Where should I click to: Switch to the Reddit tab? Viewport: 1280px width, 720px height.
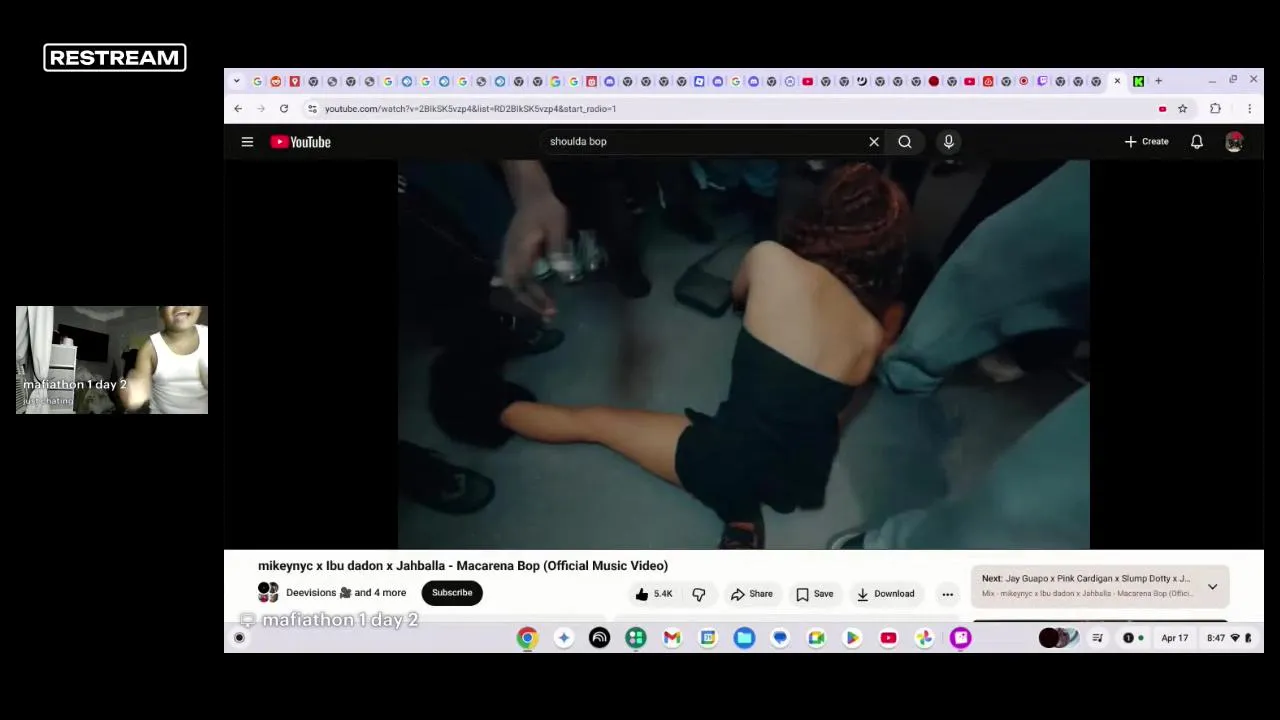(x=276, y=81)
